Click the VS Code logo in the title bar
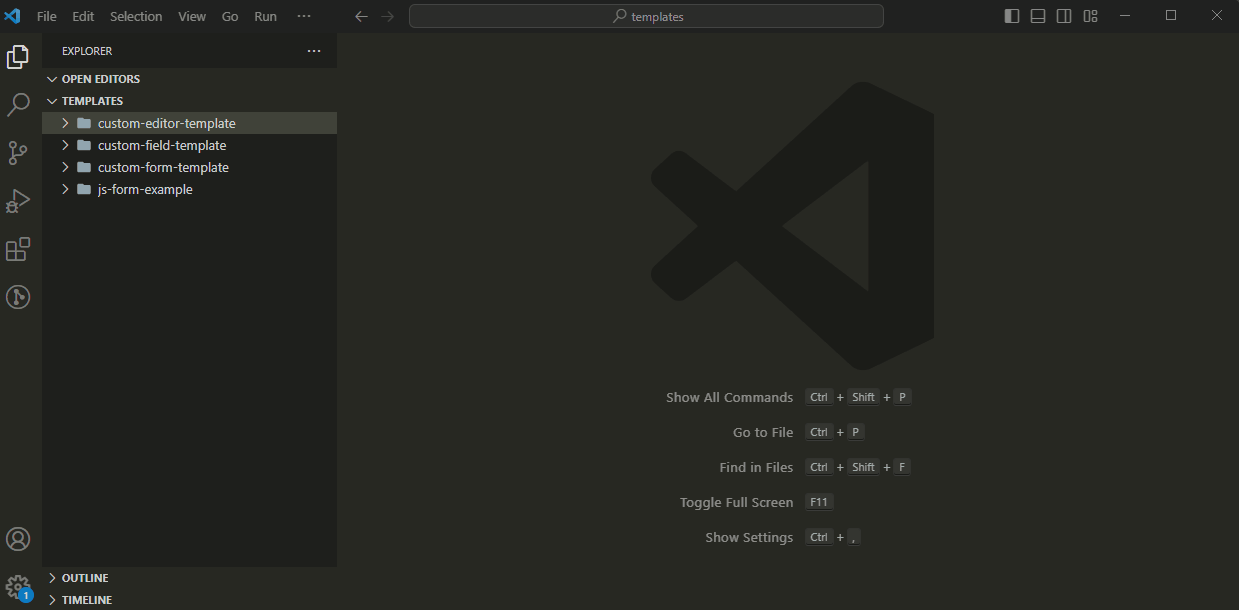Viewport: 1239px width, 610px height. coord(13,15)
